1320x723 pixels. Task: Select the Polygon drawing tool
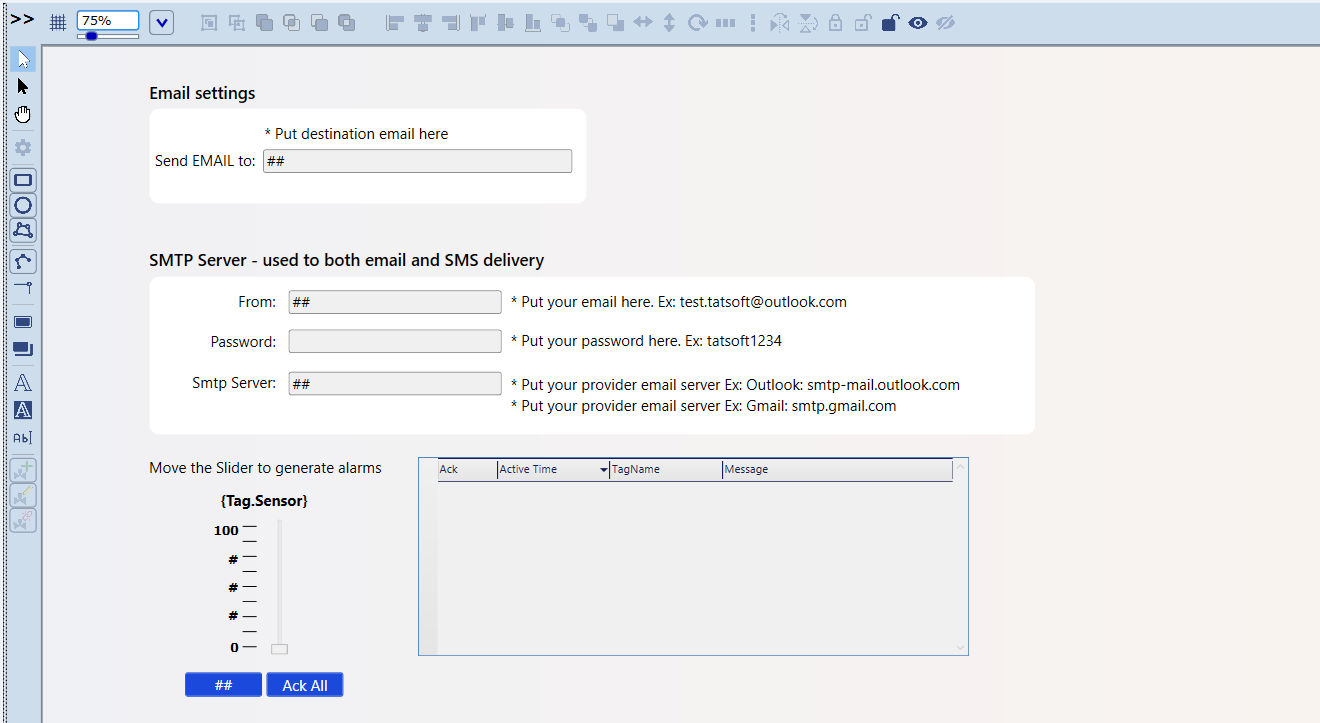tap(23, 231)
